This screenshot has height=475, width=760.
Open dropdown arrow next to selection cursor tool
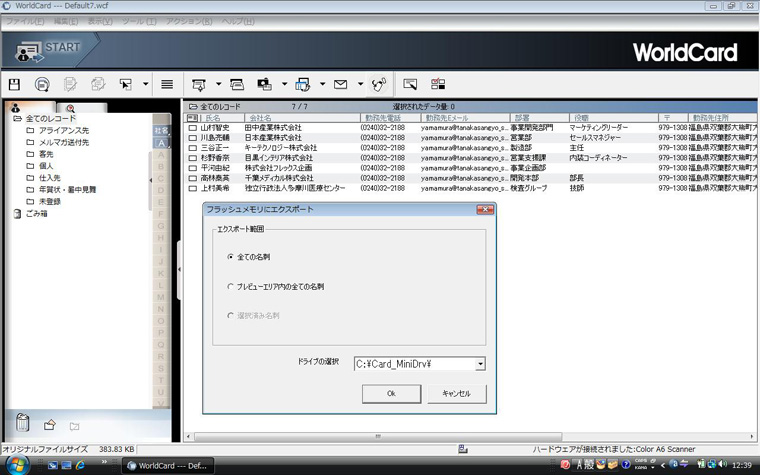coord(145,84)
